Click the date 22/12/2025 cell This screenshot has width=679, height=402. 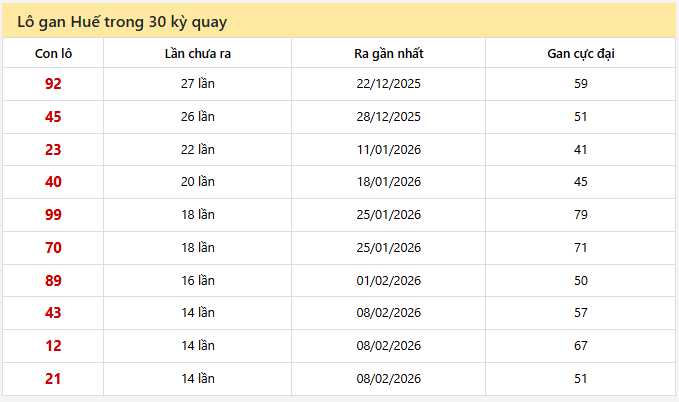tap(389, 84)
